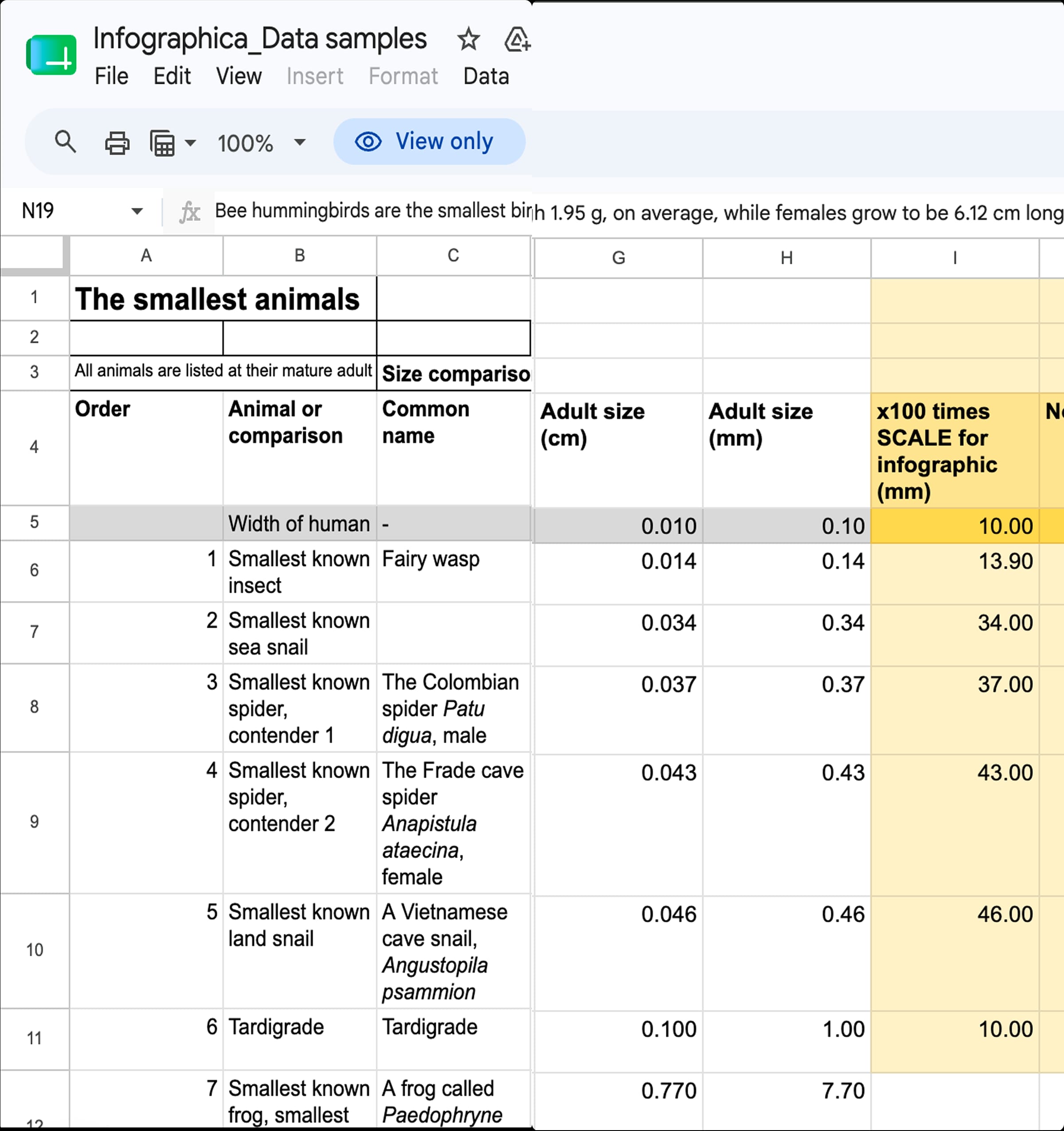Click the View only button
The height and width of the screenshot is (1131, 1064).
[430, 142]
